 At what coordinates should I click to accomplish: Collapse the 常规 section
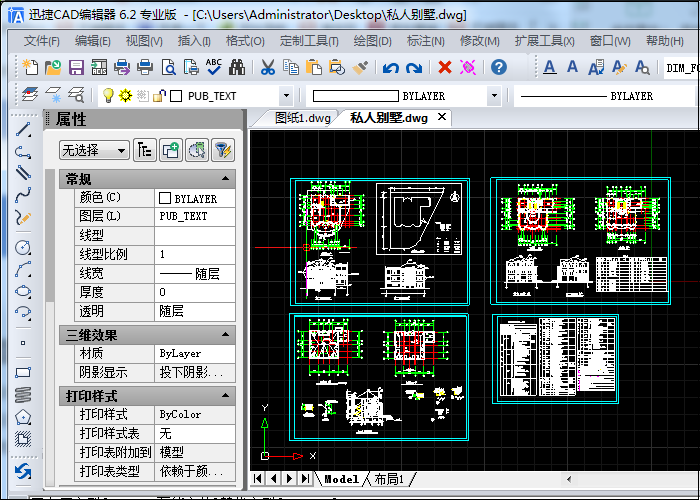[x=225, y=179]
